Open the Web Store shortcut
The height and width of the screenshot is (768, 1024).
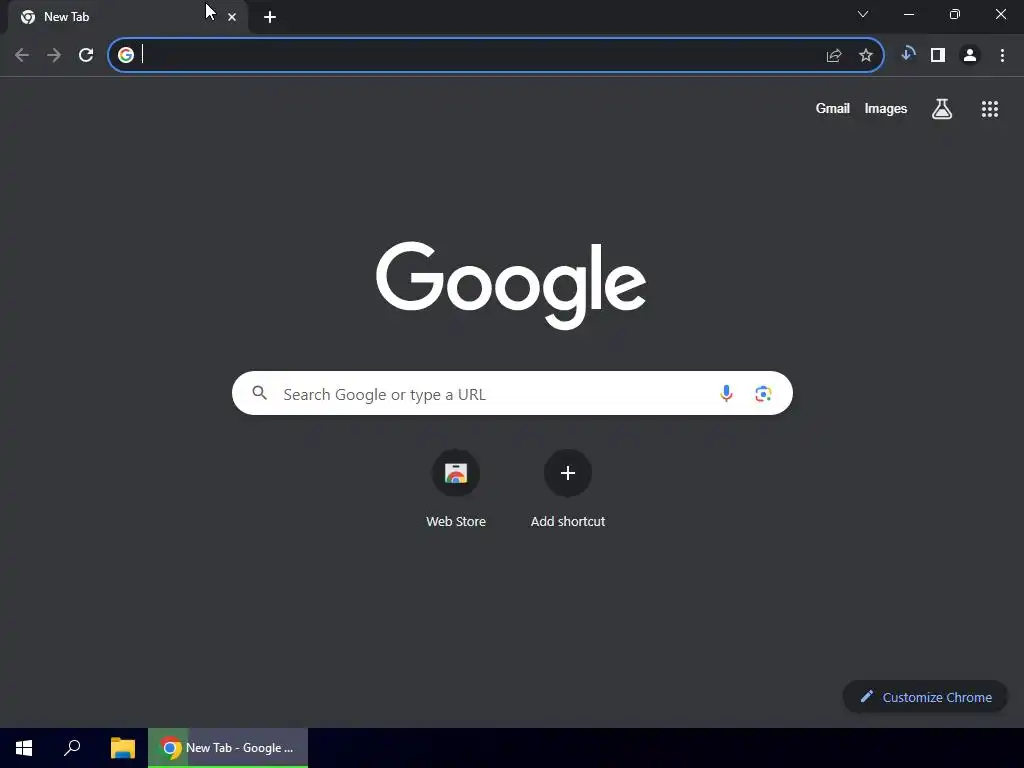455,473
